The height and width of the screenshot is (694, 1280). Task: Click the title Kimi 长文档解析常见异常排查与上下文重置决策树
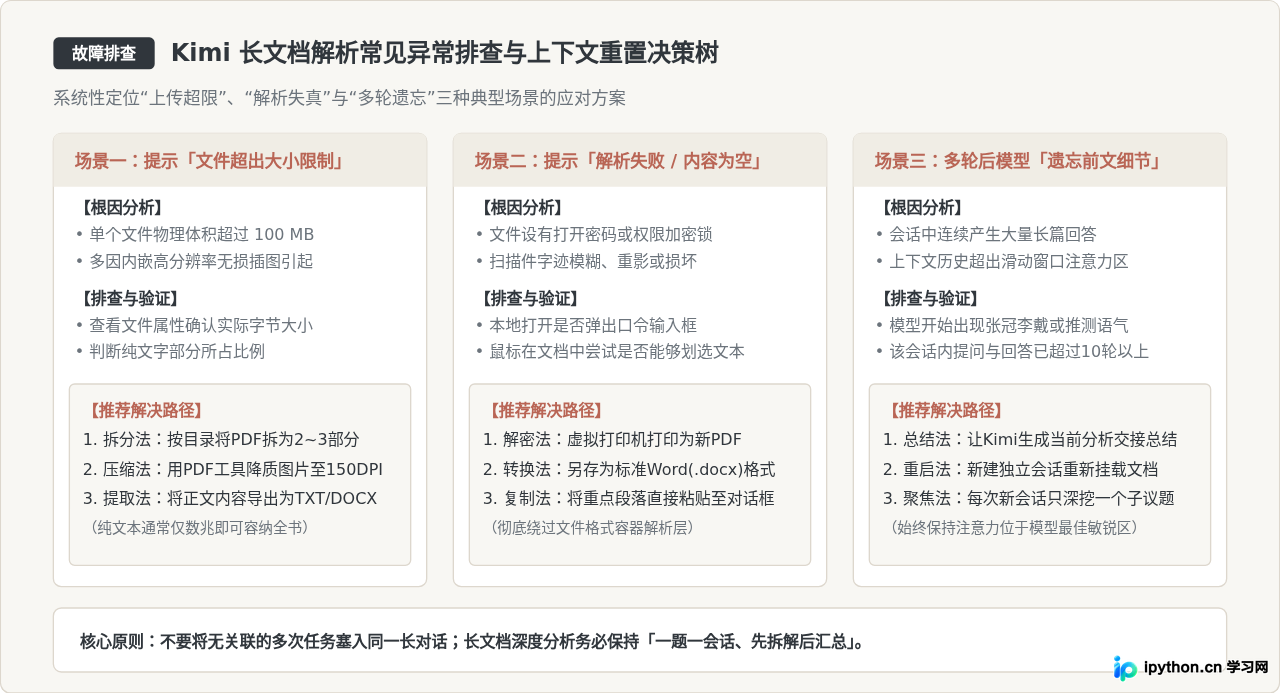444,53
